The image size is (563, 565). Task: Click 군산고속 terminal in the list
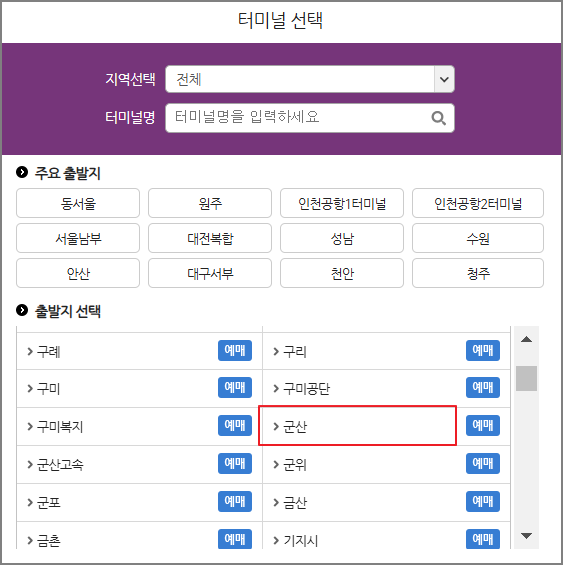coord(60,464)
